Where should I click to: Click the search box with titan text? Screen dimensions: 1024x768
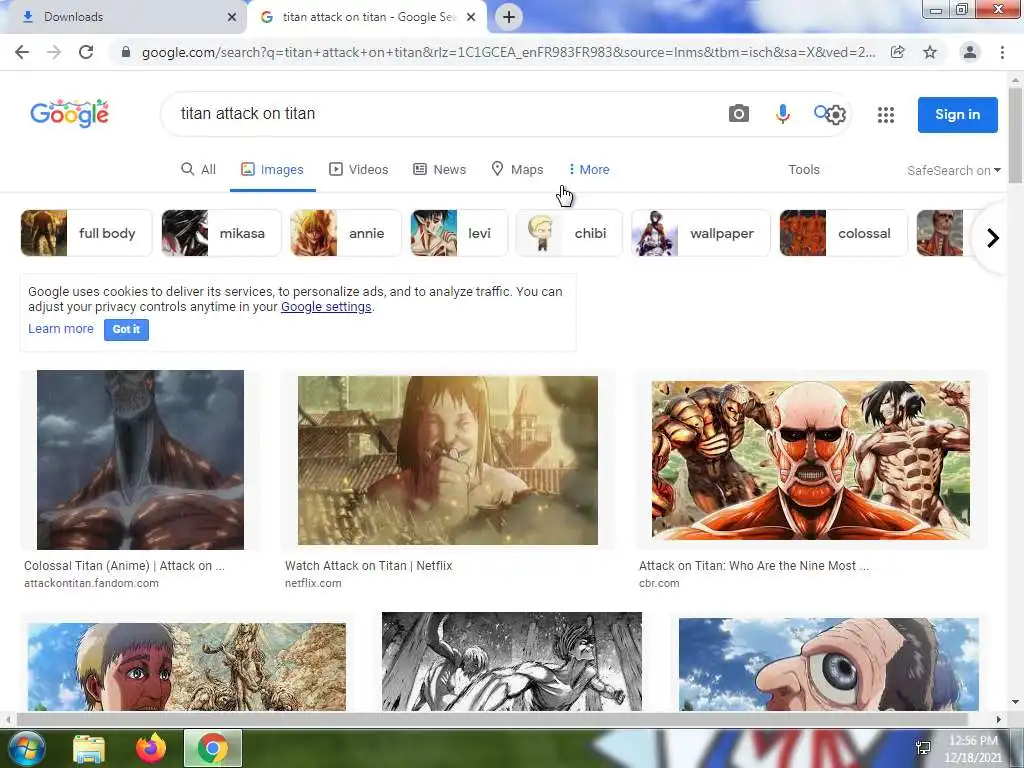pos(444,114)
